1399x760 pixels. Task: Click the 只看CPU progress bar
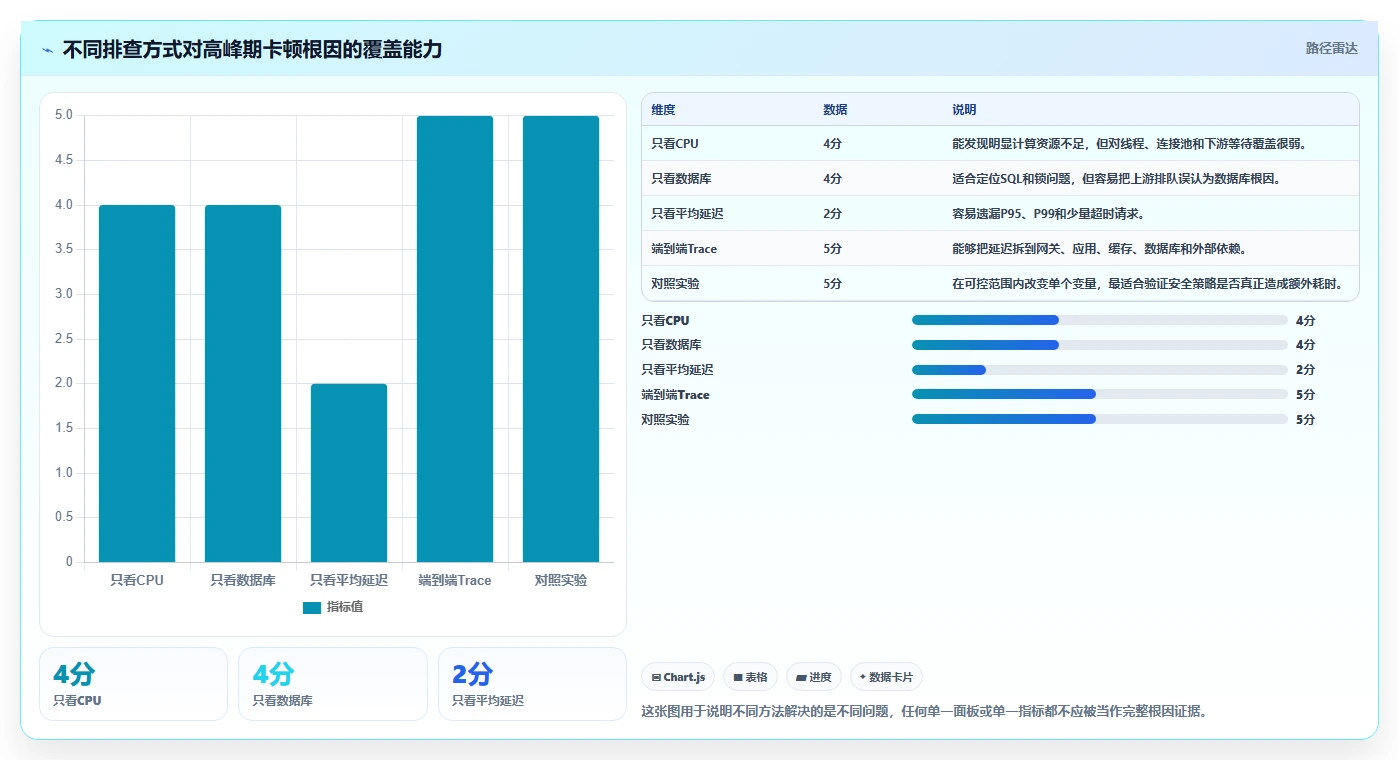(1100, 320)
